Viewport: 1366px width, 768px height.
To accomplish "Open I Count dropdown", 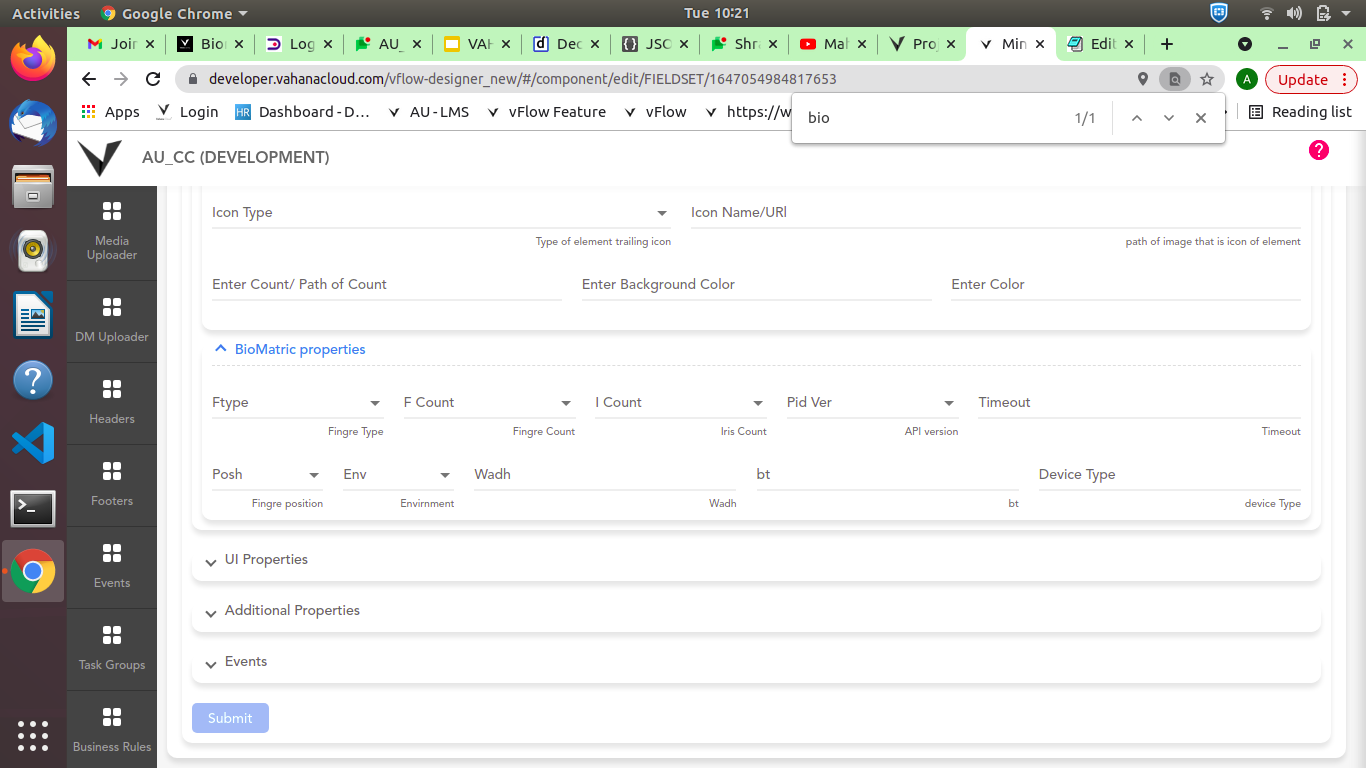I will (x=681, y=403).
